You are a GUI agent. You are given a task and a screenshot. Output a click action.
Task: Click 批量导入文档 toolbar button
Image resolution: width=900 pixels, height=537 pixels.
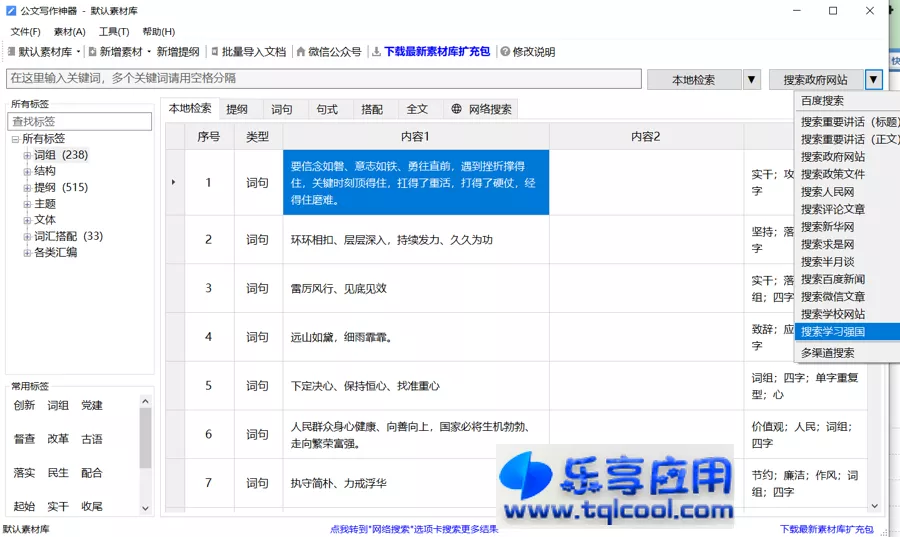tap(248, 52)
